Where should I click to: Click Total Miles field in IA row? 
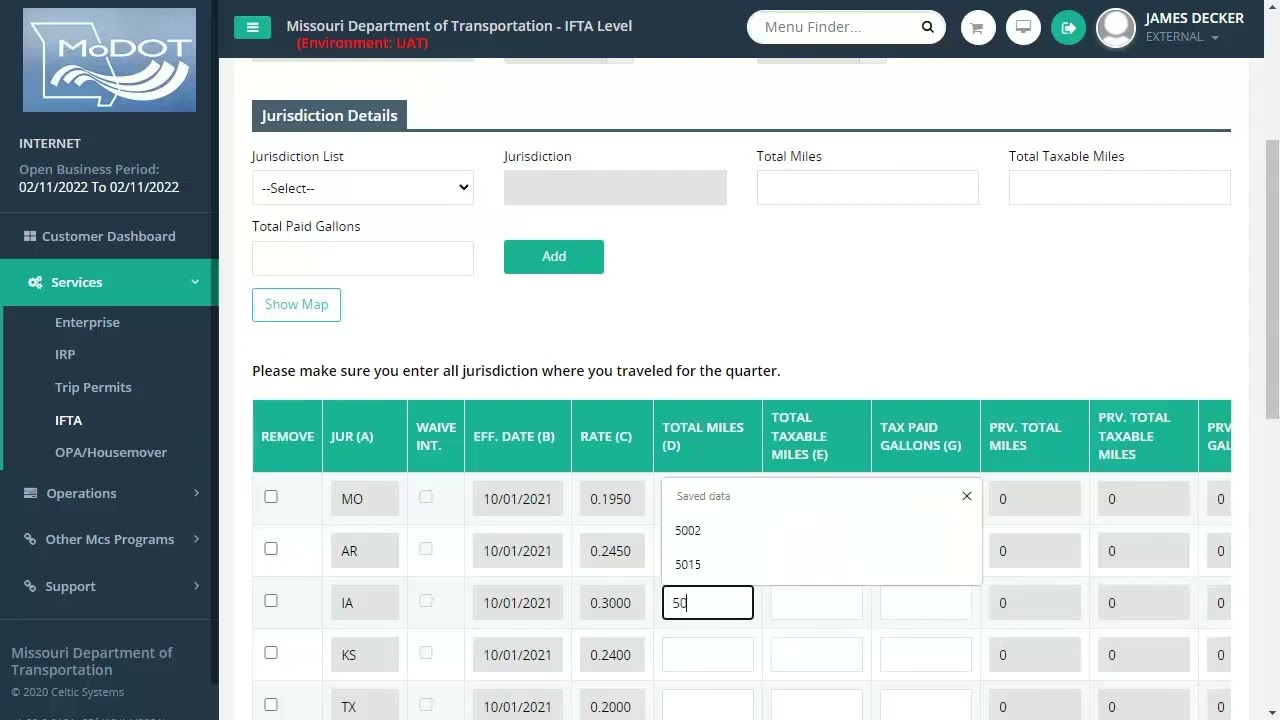pos(708,603)
